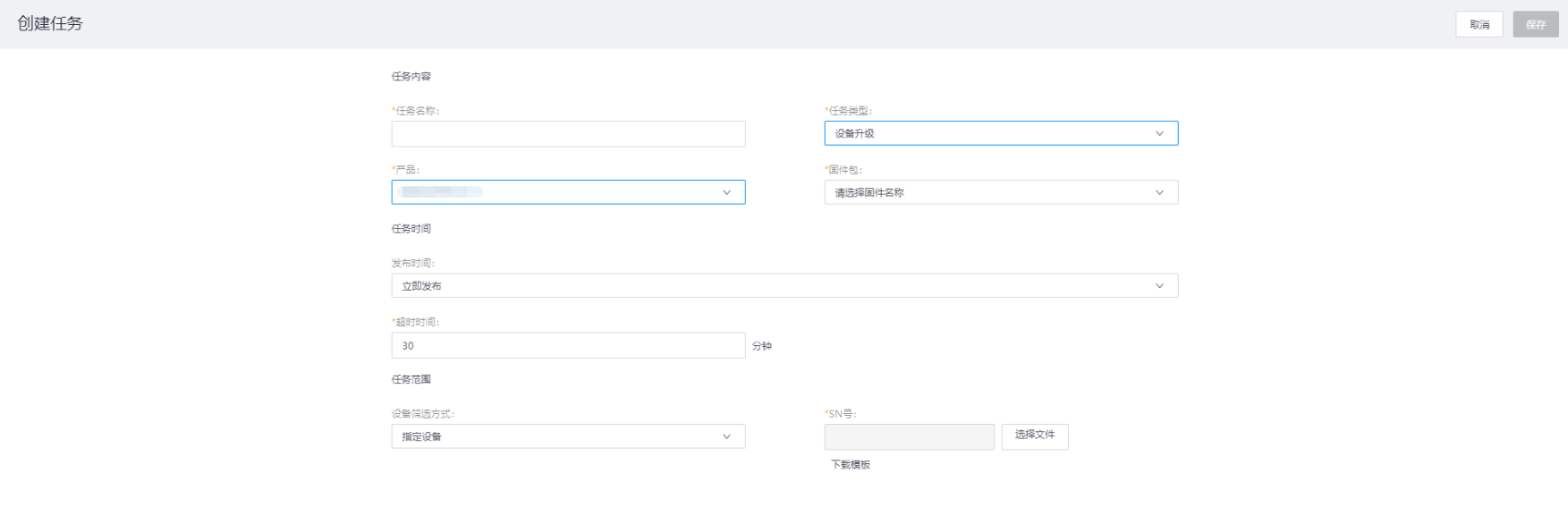Screen dimensions: 1568x524
Task: Click the chevron arrow in 设备筛选方式 field
Action: coord(726,436)
